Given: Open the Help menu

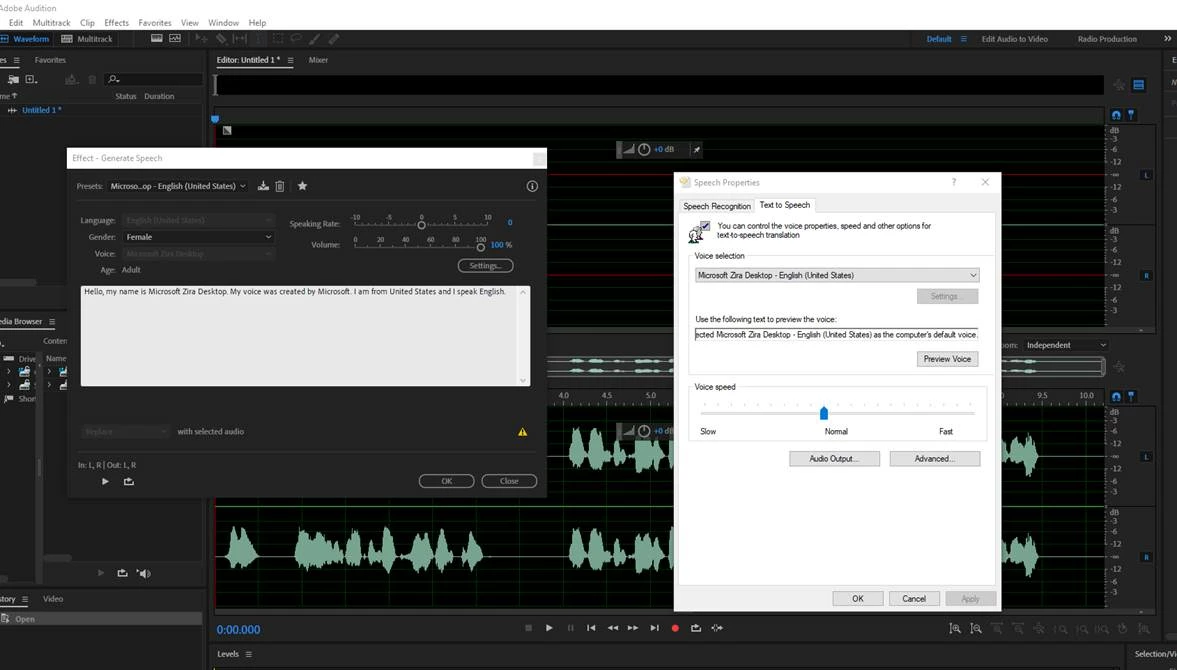Looking at the screenshot, I should (x=257, y=23).
